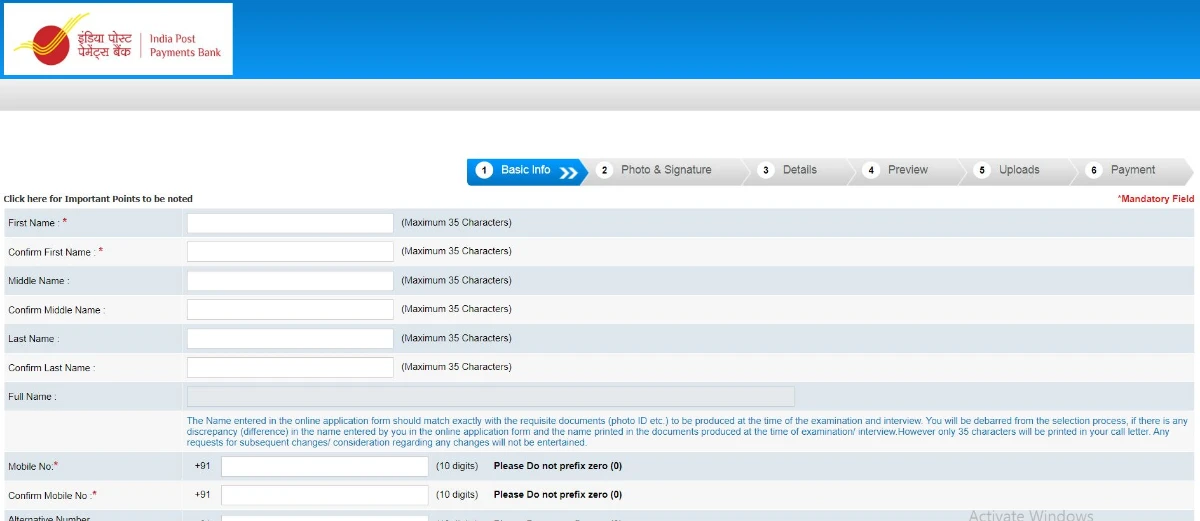Click the 10 digits hint beside Mobile No.

[x=457, y=466]
